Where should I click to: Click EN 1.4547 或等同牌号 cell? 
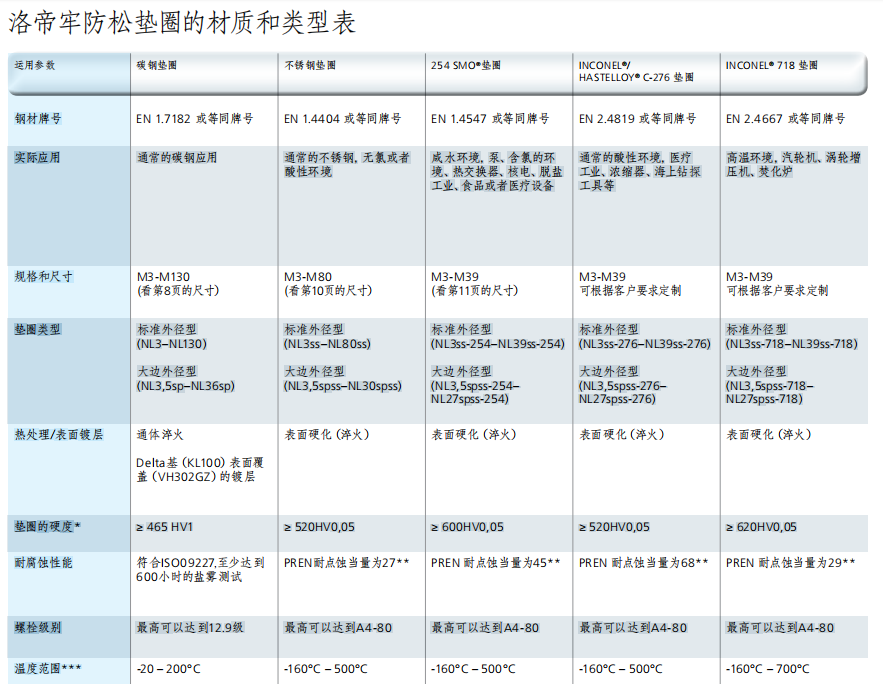(x=490, y=119)
